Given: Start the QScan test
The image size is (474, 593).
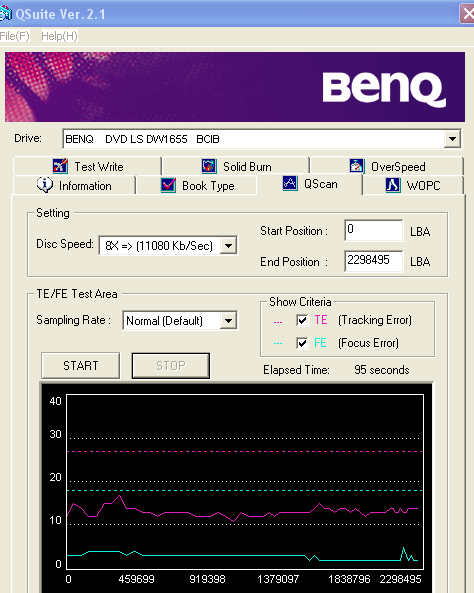Looking at the screenshot, I should point(81,366).
